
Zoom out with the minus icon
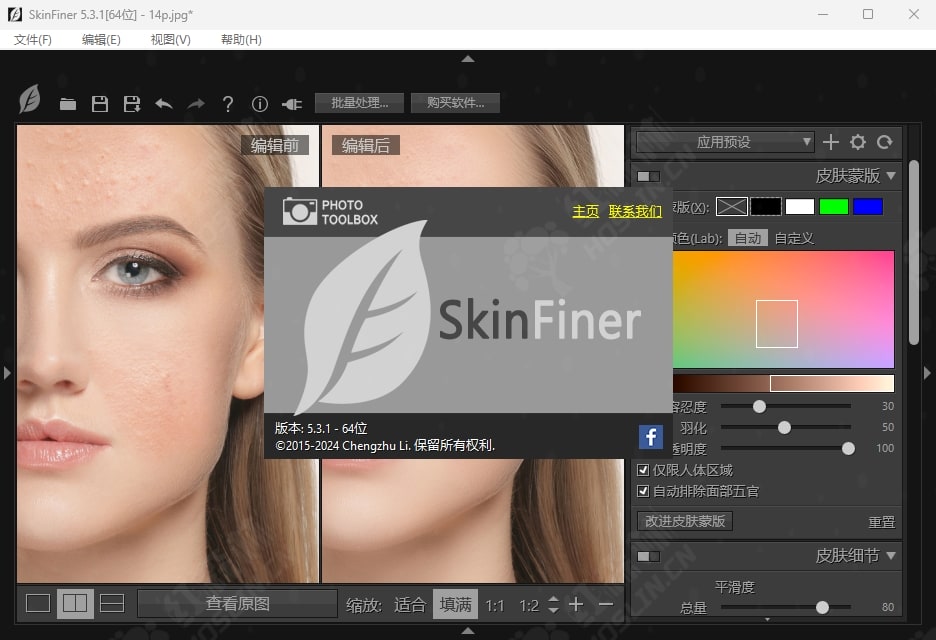click(606, 604)
